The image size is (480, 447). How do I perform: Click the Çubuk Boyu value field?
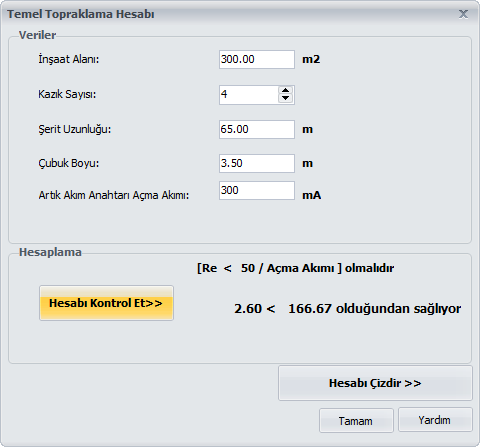(x=257, y=163)
